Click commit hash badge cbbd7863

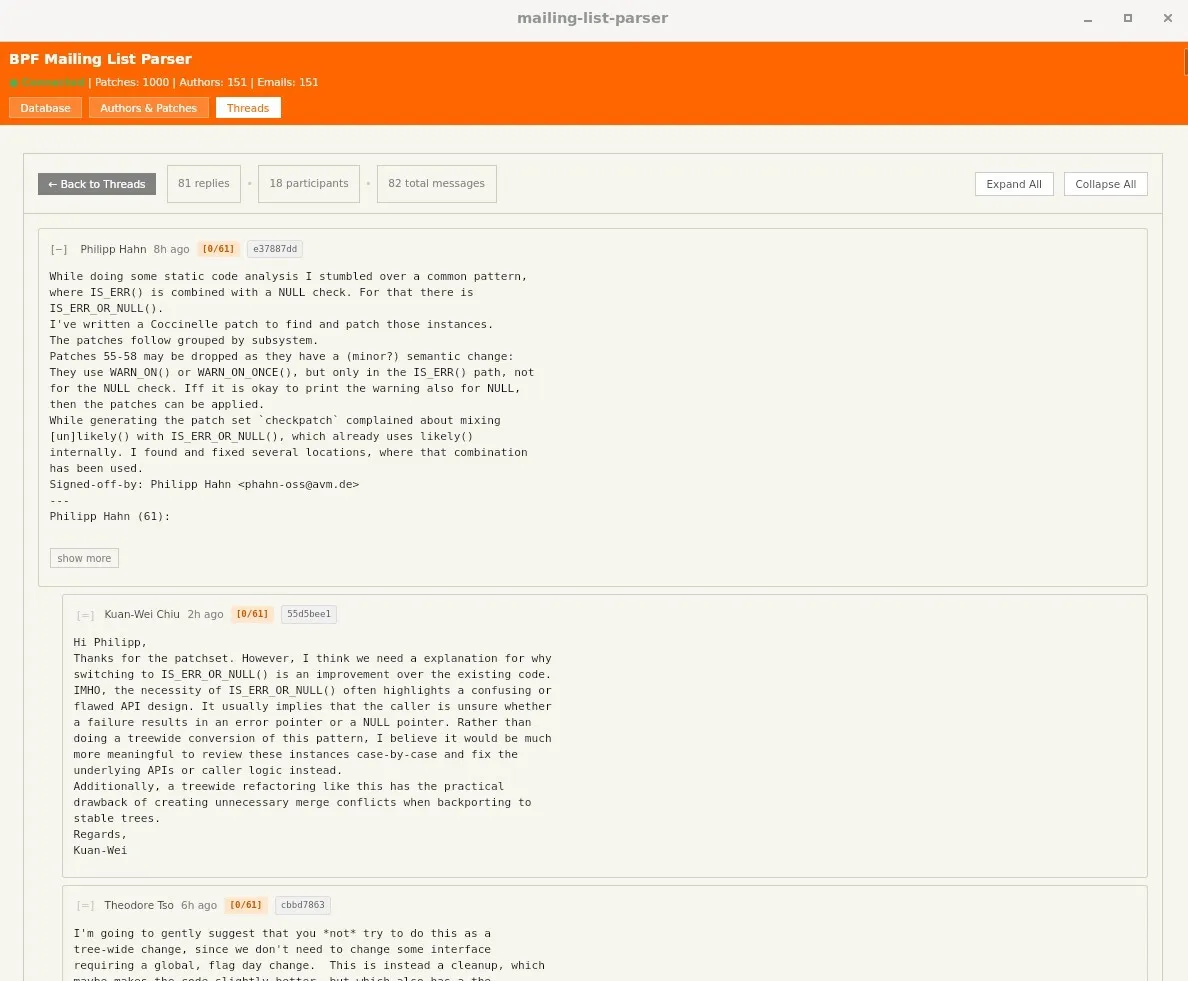pyautogui.click(x=302, y=906)
